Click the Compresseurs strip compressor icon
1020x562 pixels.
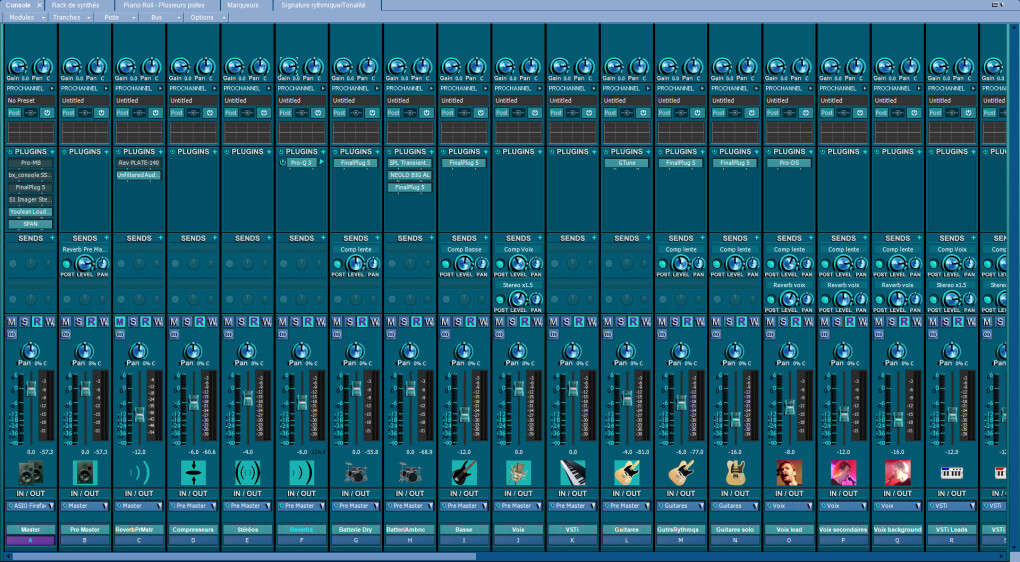[193, 473]
